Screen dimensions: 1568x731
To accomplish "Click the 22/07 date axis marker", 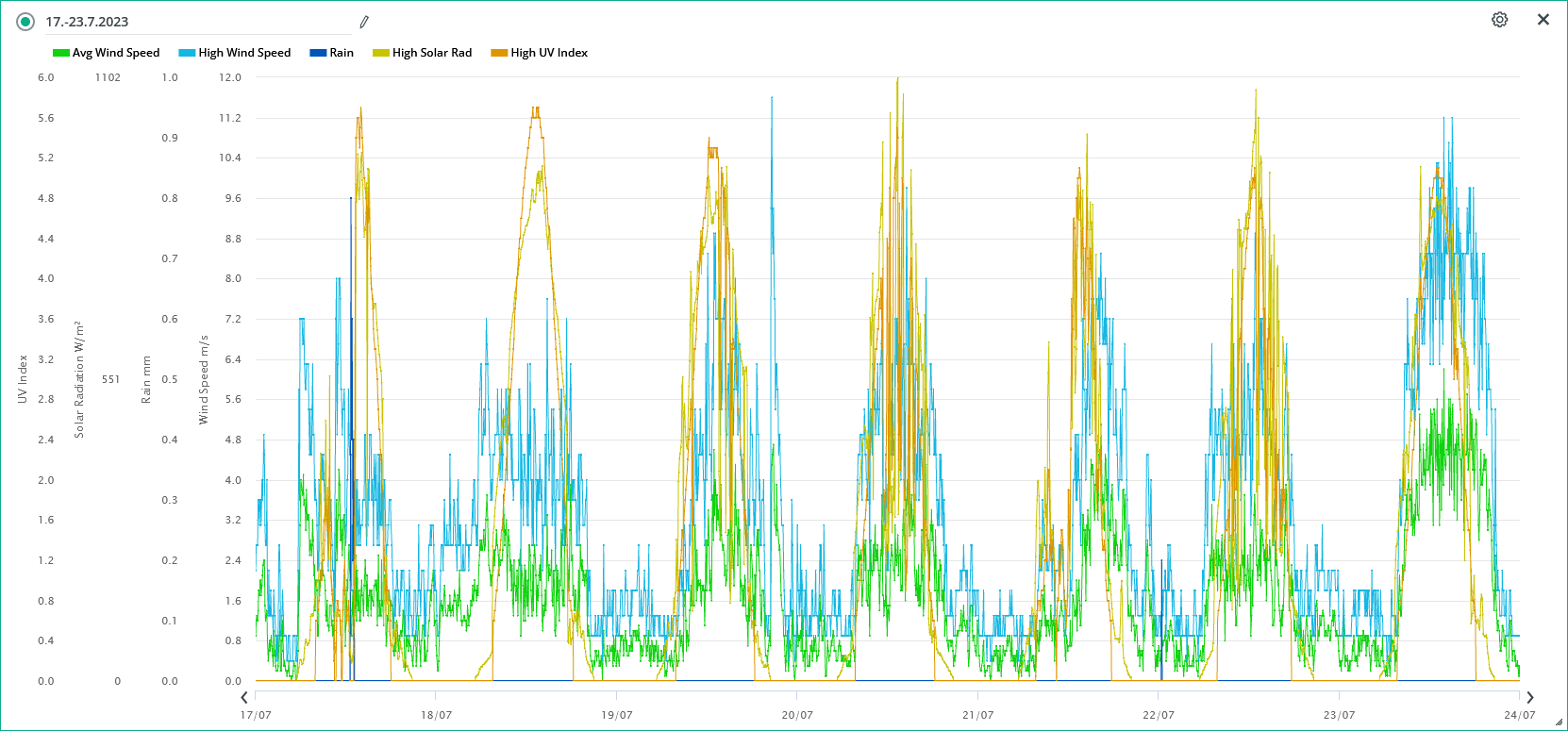I will pyautogui.click(x=1159, y=715).
